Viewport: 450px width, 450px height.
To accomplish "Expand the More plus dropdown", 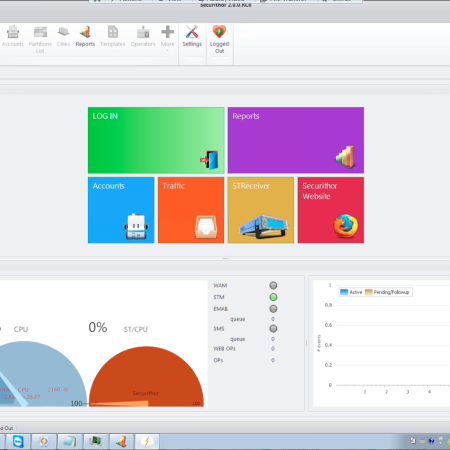I will click(x=167, y=37).
